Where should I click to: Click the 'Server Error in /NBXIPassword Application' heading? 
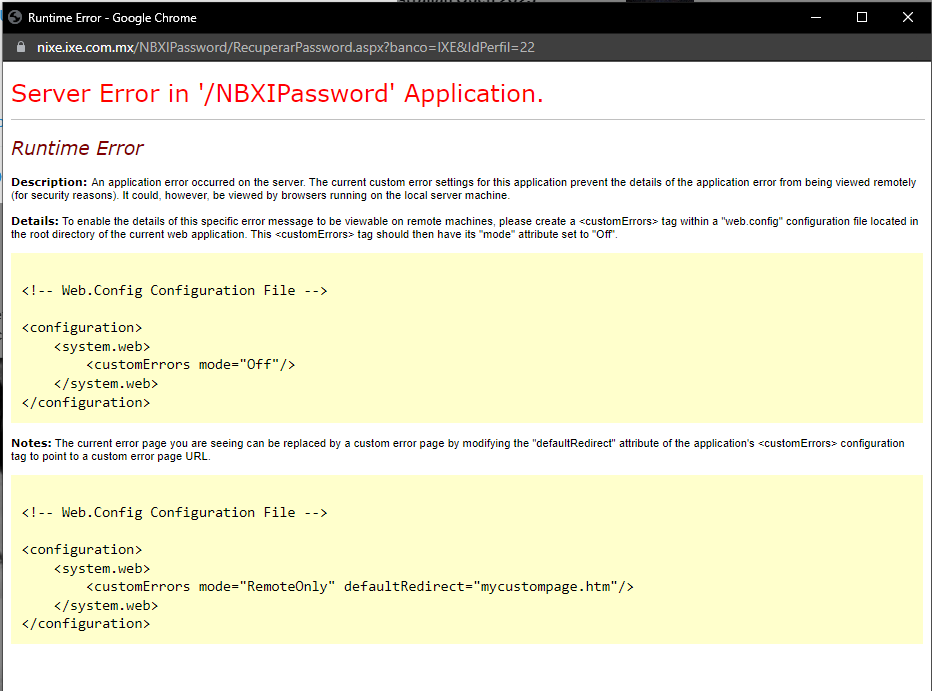(277, 94)
